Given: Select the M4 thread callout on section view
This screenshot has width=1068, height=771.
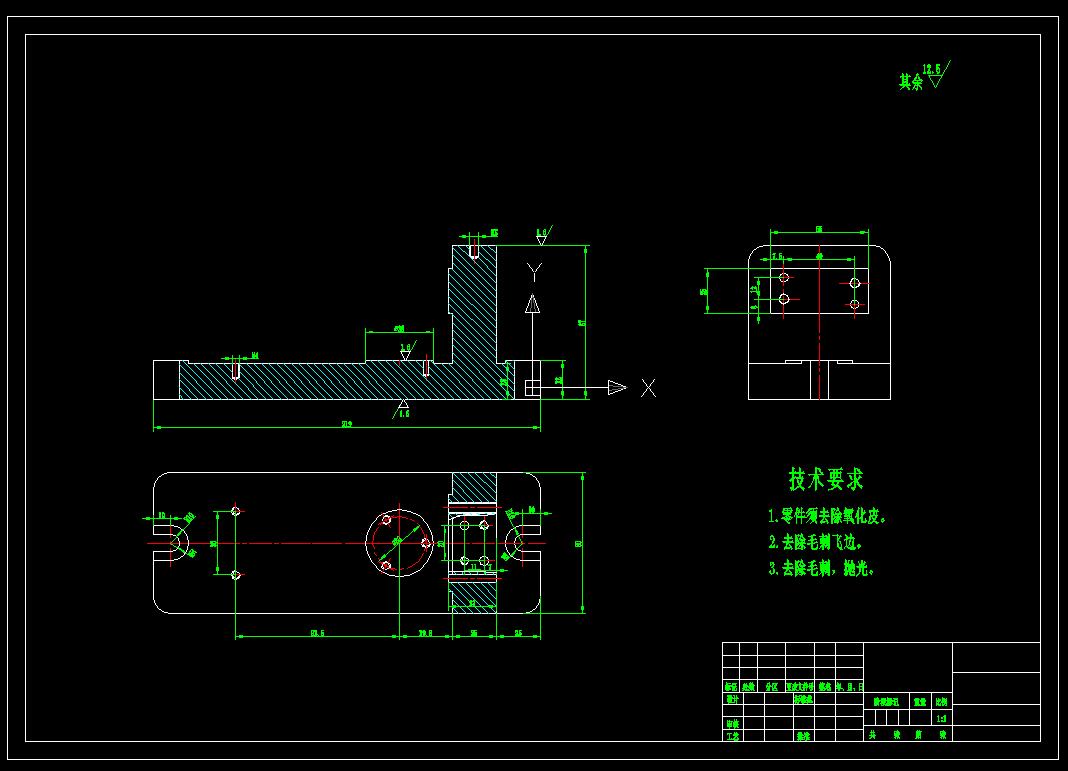Looking at the screenshot, I should [255, 356].
